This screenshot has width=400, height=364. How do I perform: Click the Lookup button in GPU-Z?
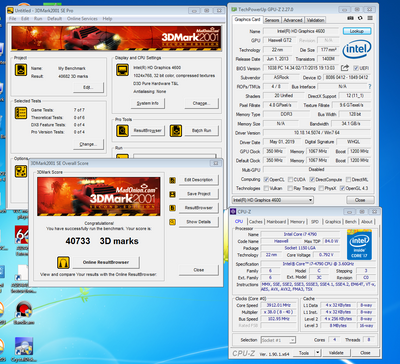pos(357,31)
